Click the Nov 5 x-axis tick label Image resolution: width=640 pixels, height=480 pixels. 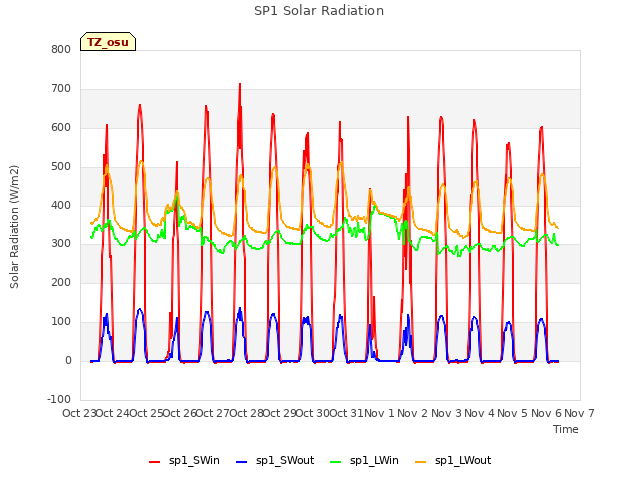tap(512, 413)
